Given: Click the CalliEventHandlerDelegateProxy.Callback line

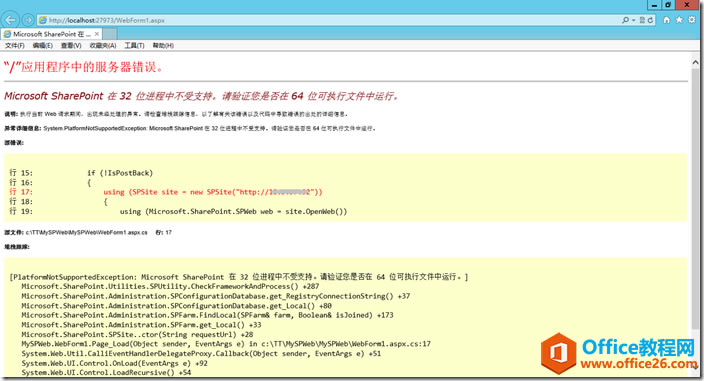Looking at the screenshot, I should [201, 354].
